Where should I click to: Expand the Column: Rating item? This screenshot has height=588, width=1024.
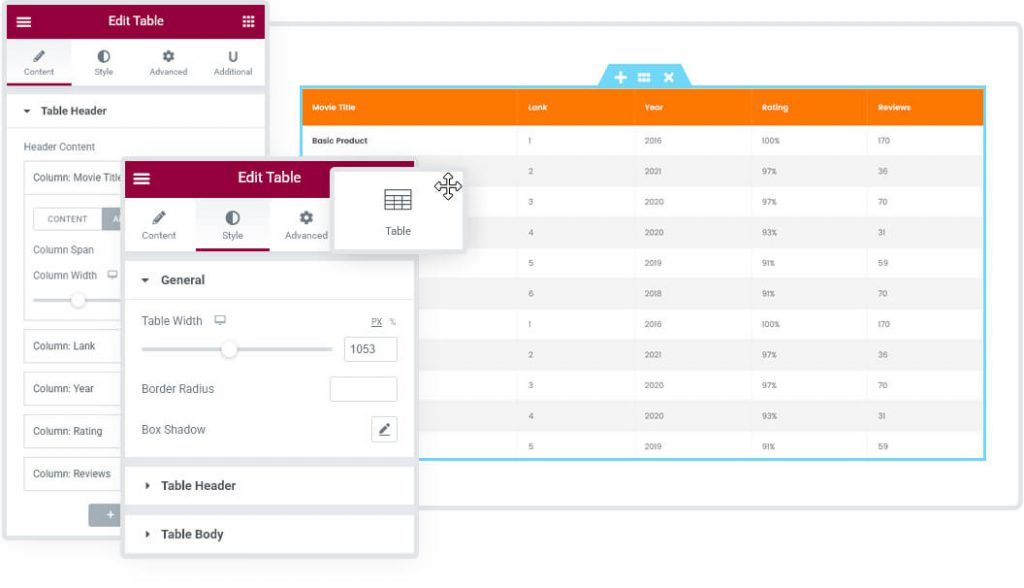[72, 431]
